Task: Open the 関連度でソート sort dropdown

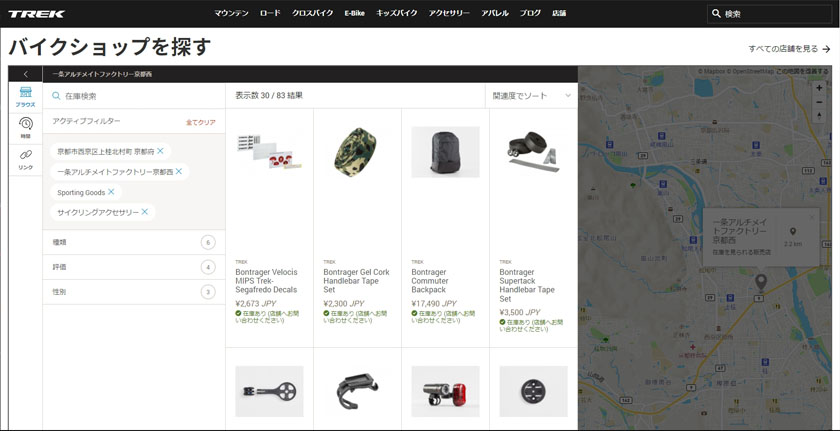Action: coord(531,96)
